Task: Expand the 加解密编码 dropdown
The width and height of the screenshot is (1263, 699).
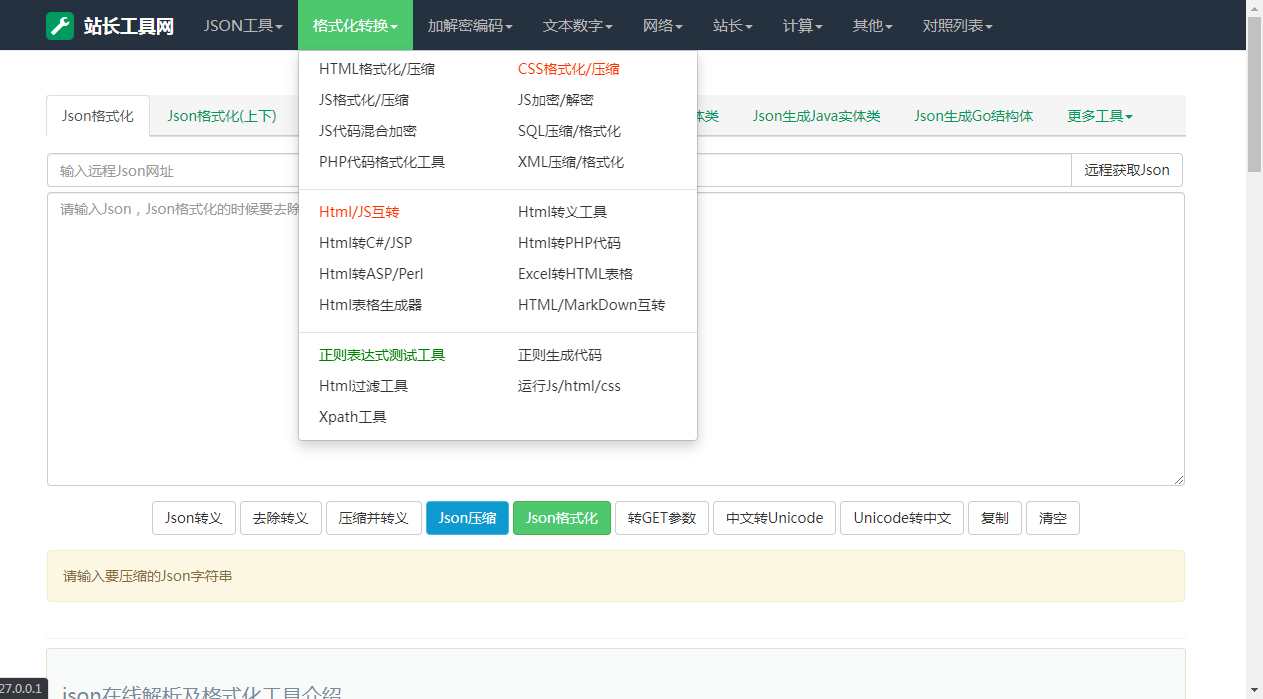Action: tap(468, 25)
